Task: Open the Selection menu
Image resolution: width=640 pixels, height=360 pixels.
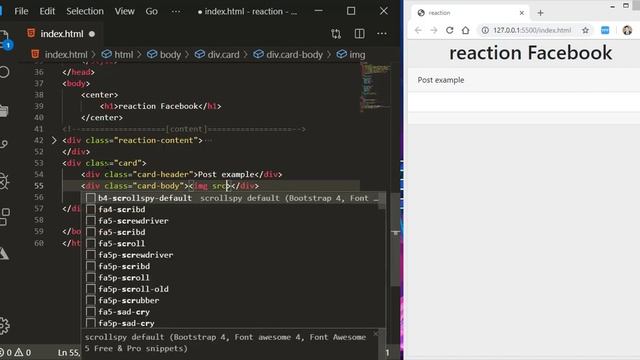Action: click(85, 11)
